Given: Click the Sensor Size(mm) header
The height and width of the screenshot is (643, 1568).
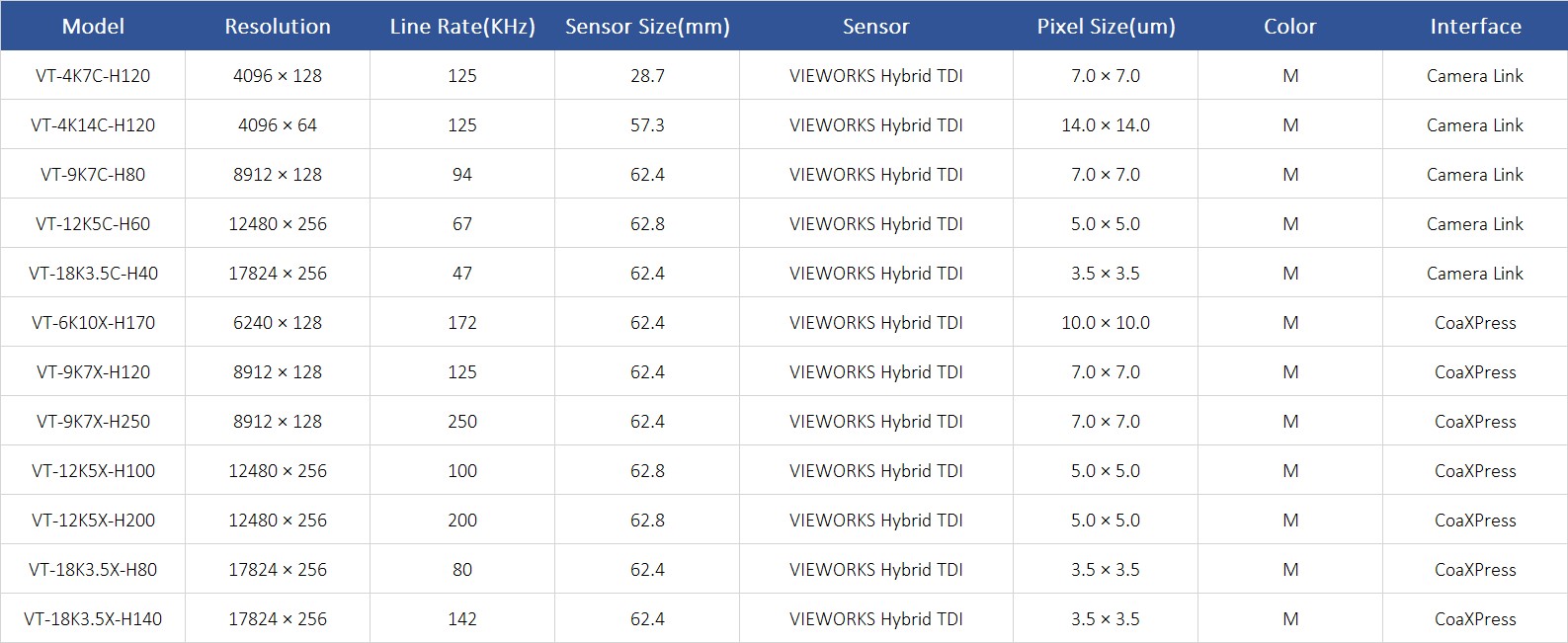Looking at the screenshot, I should 647,27.
